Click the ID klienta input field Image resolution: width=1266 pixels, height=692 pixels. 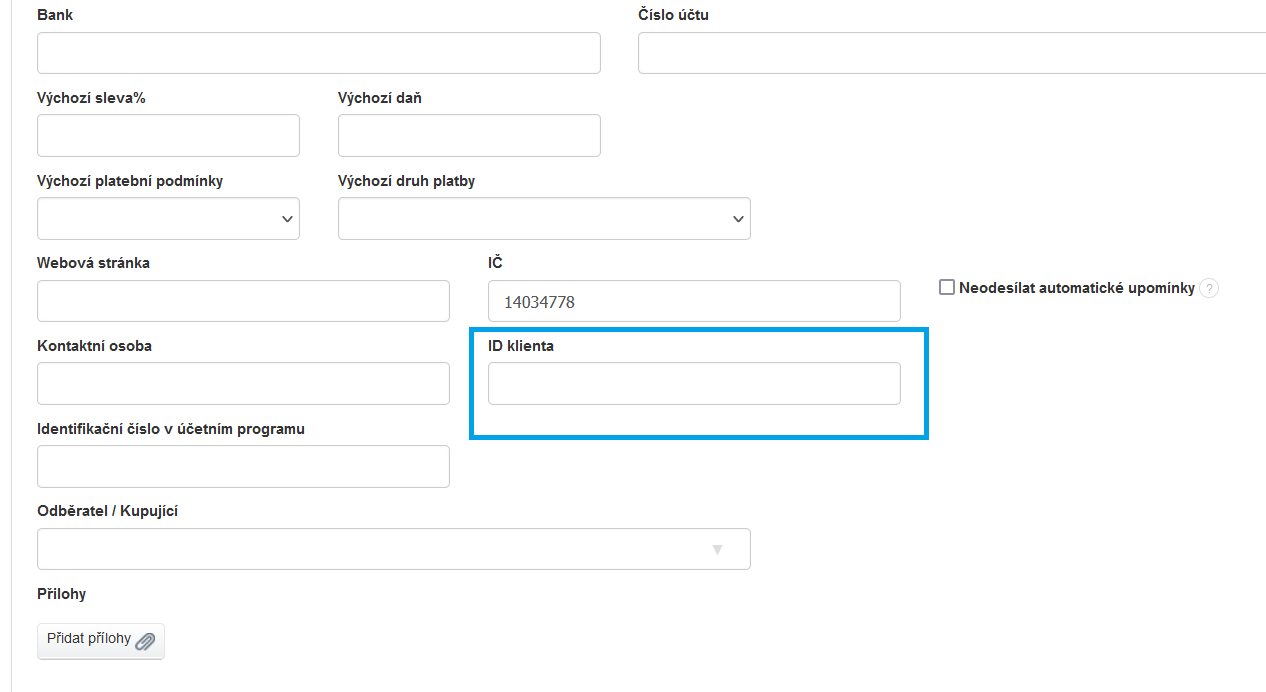tap(694, 384)
